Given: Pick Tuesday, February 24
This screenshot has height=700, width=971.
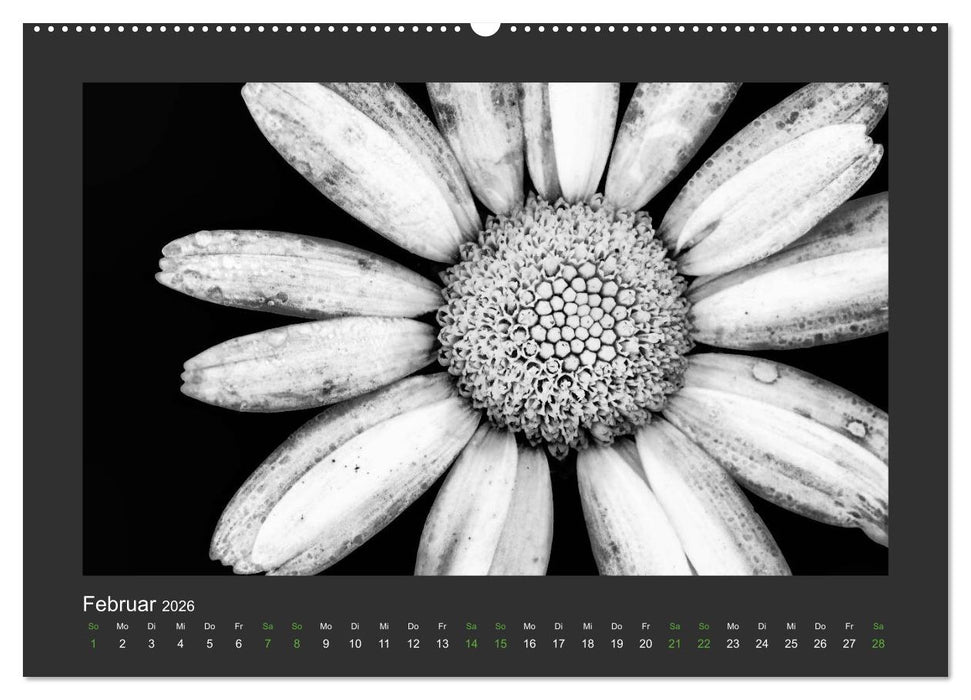Looking at the screenshot, I should tap(762, 644).
